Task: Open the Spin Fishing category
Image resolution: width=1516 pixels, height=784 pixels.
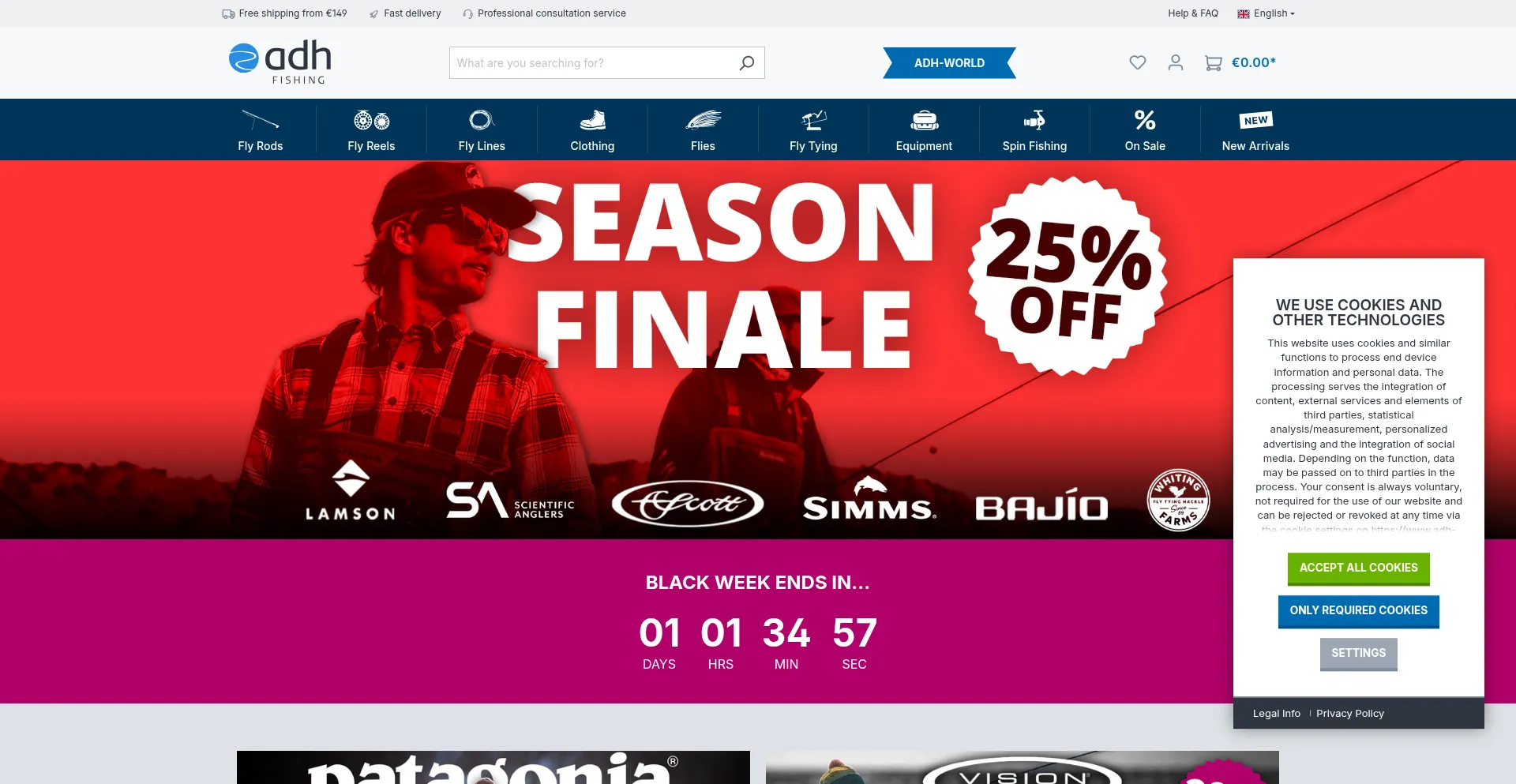Action: [1034, 130]
